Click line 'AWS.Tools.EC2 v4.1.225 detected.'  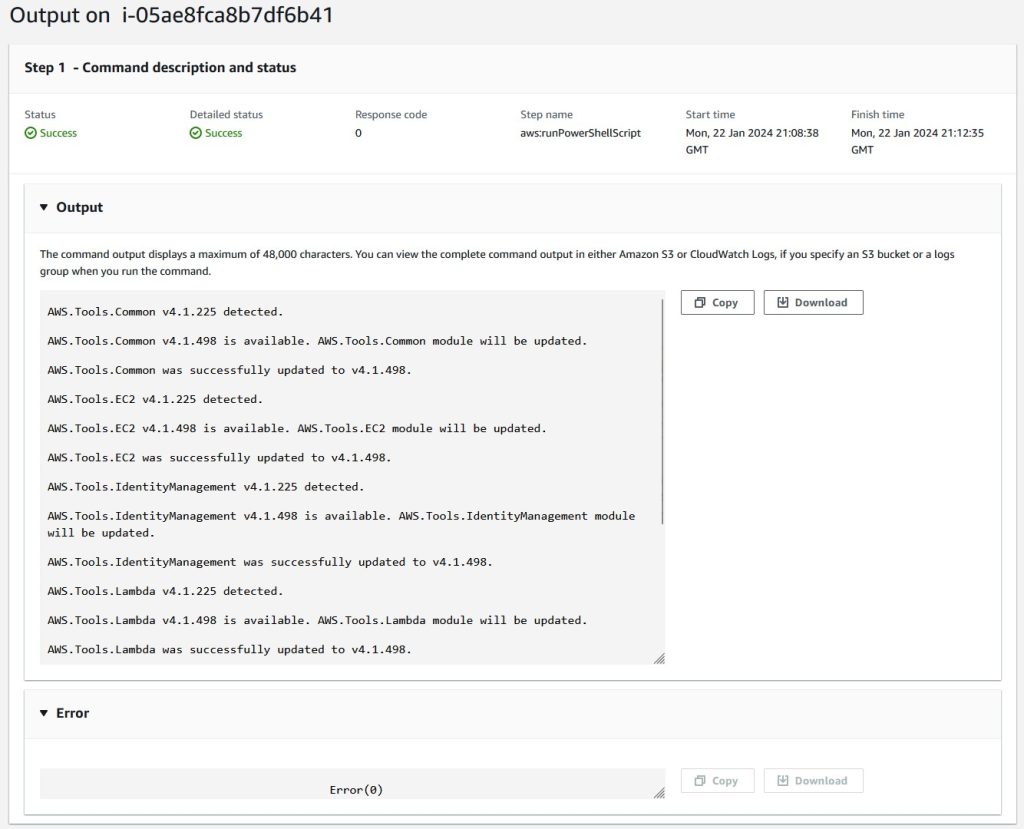point(155,399)
